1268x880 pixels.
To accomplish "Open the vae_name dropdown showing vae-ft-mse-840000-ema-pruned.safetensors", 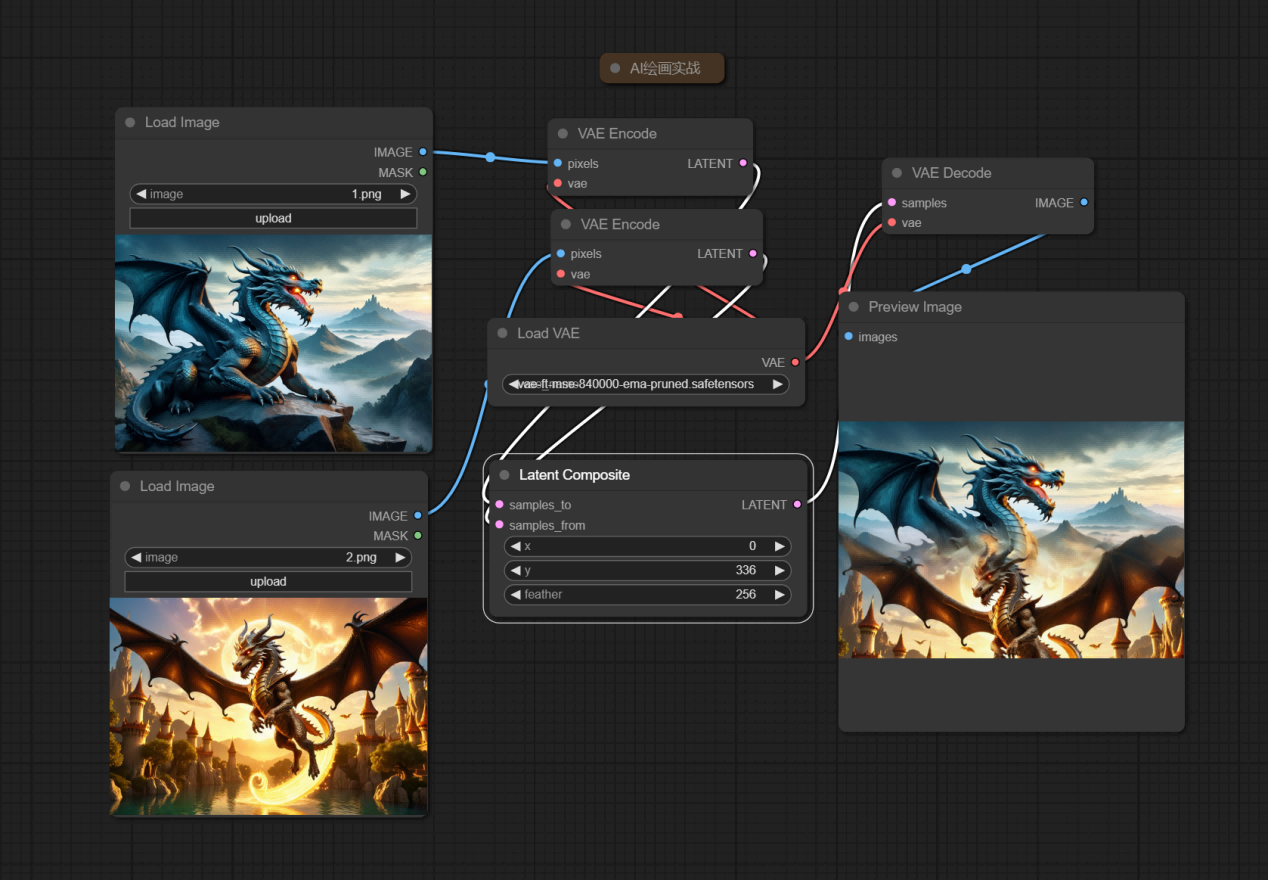I will pyautogui.click(x=646, y=384).
